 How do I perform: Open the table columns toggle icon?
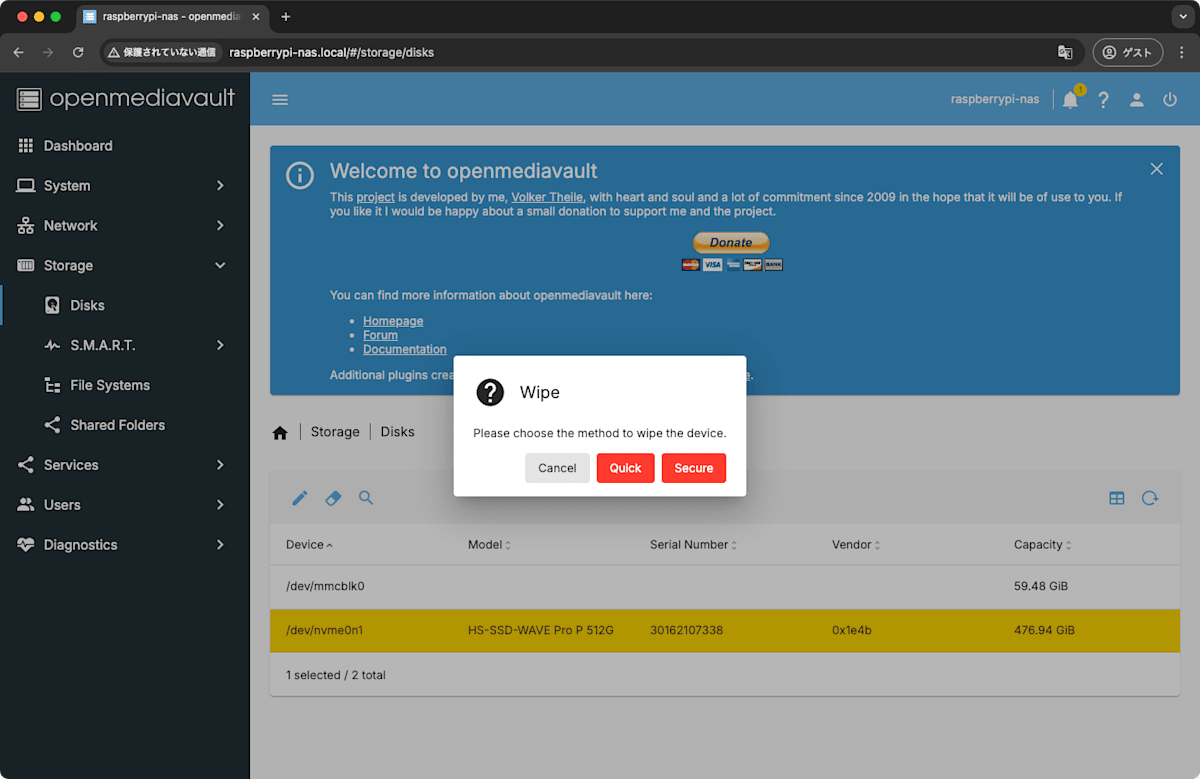point(1117,498)
